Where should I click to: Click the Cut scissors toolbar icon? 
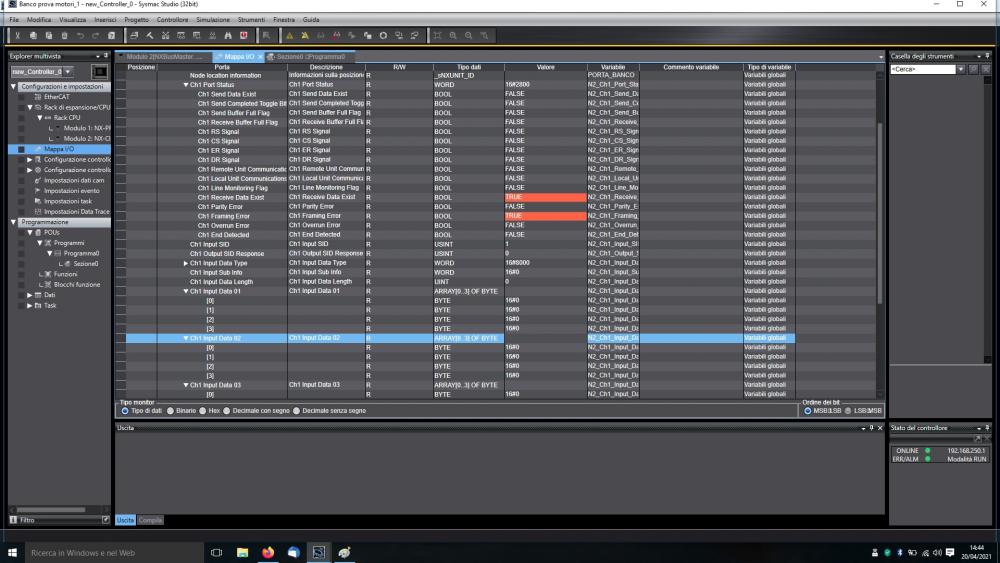pyautogui.click(x=18, y=36)
